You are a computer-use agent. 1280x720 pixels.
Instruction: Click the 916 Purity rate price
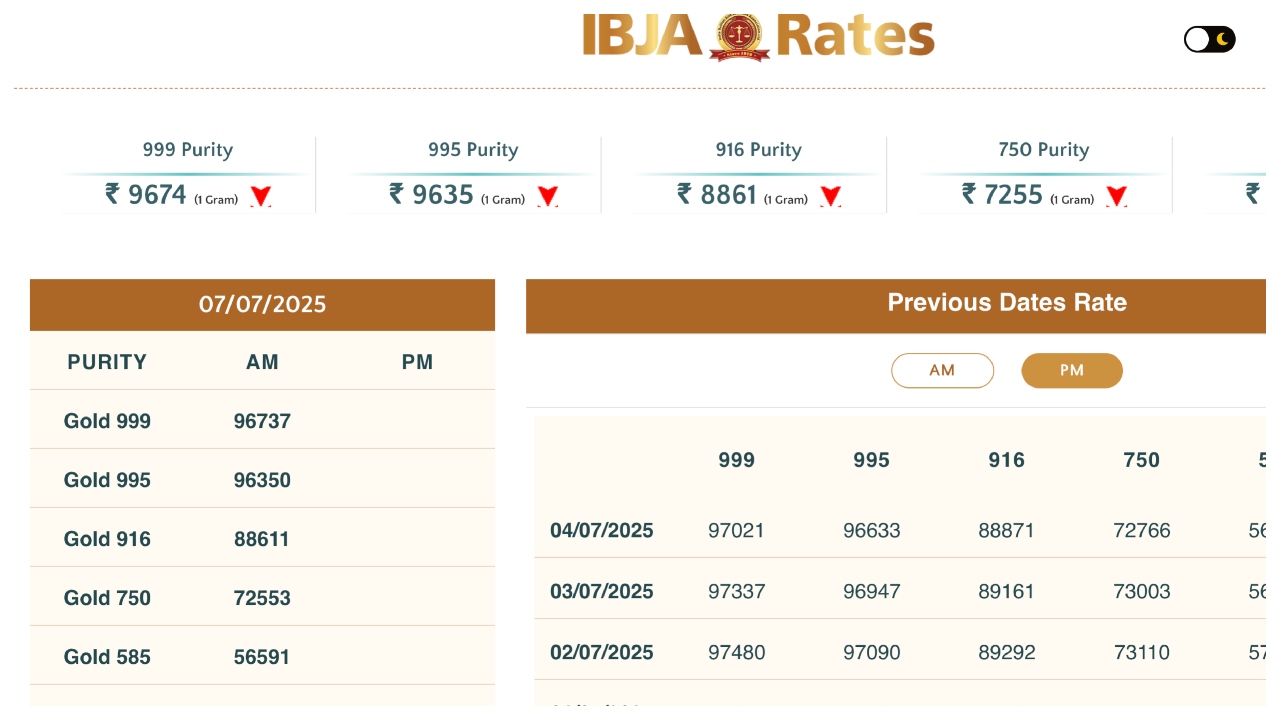pyautogui.click(x=717, y=194)
